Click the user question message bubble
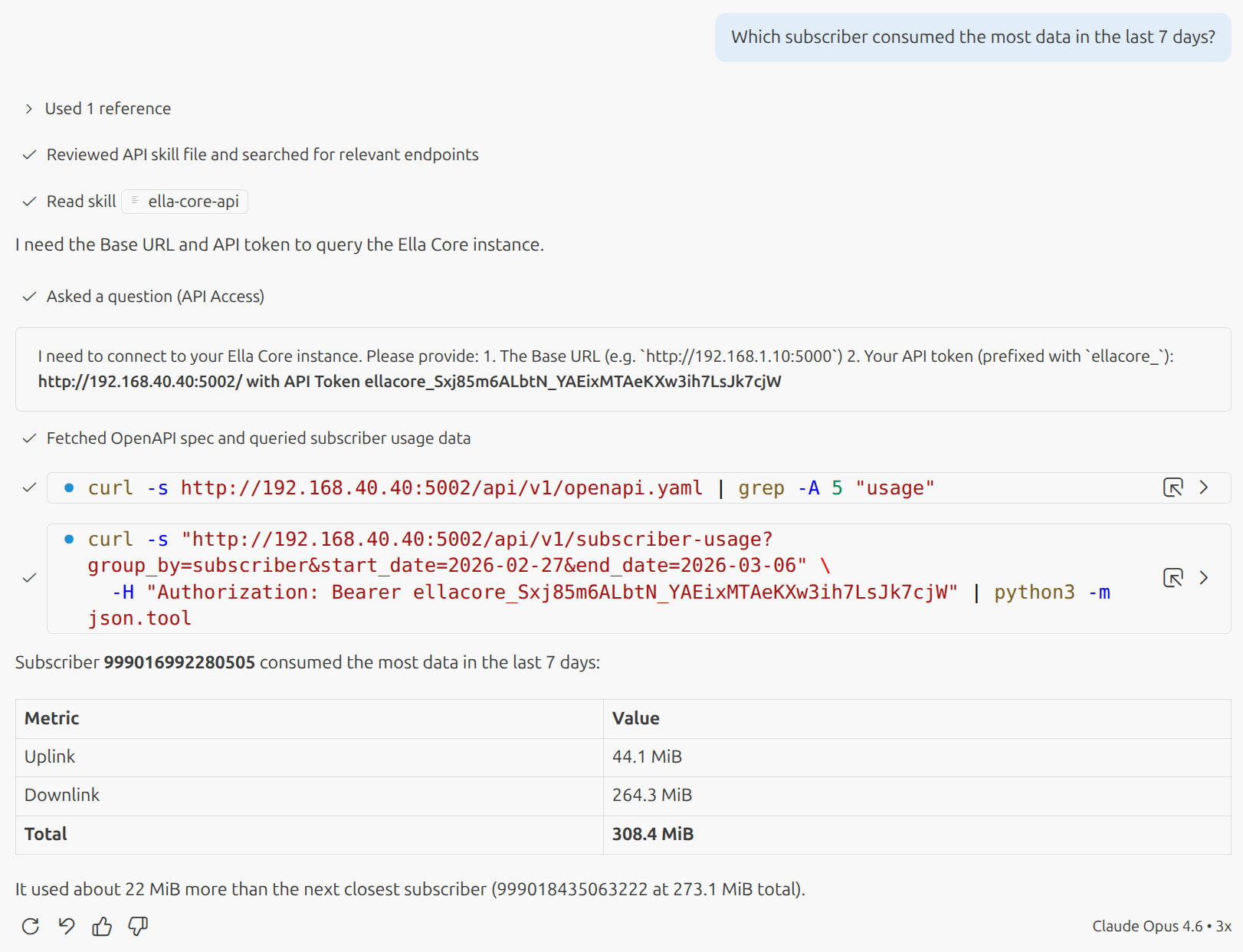 point(972,37)
